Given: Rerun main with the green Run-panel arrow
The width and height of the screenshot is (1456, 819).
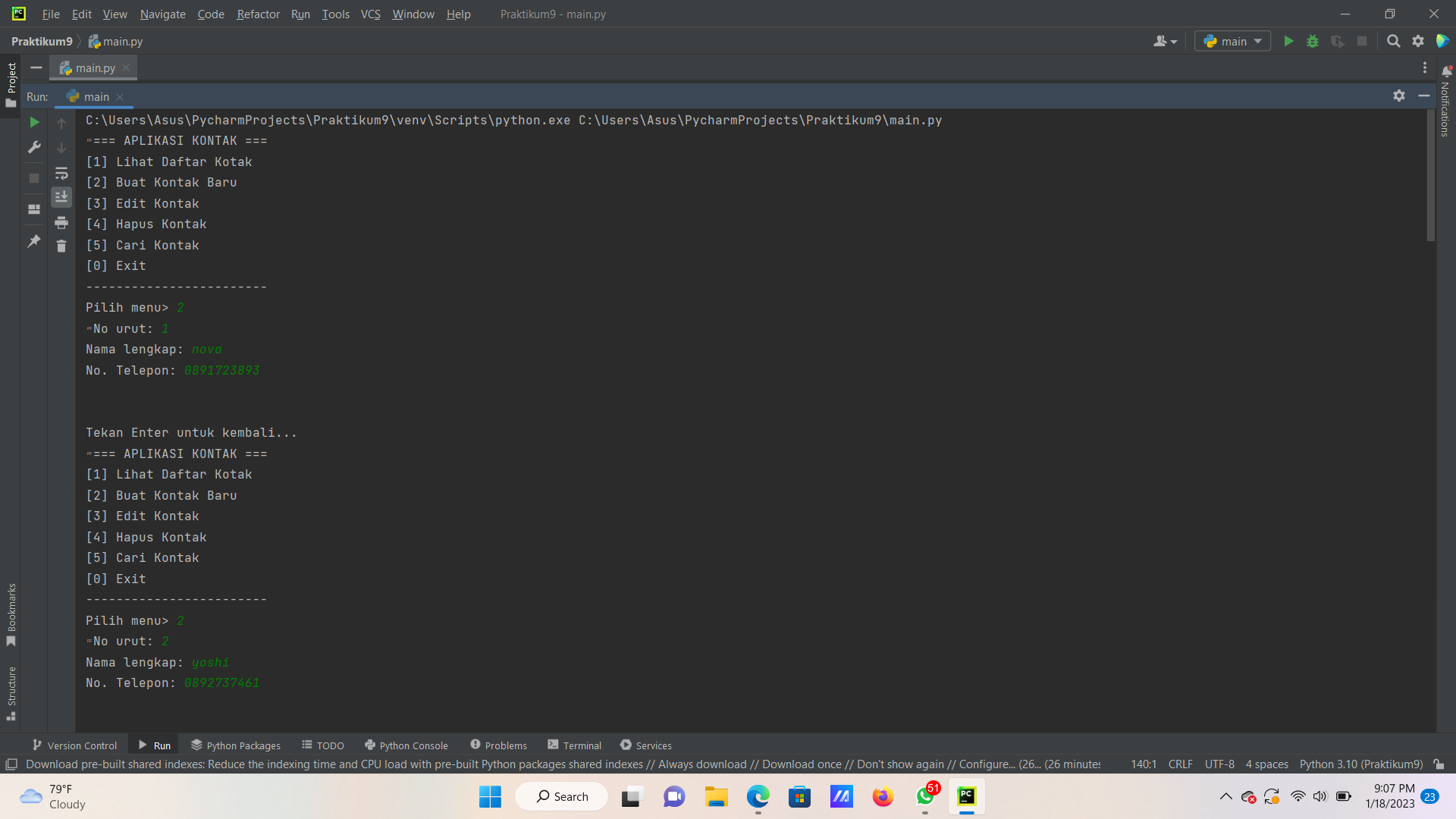Looking at the screenshot, I should click(x=34, y=122).
